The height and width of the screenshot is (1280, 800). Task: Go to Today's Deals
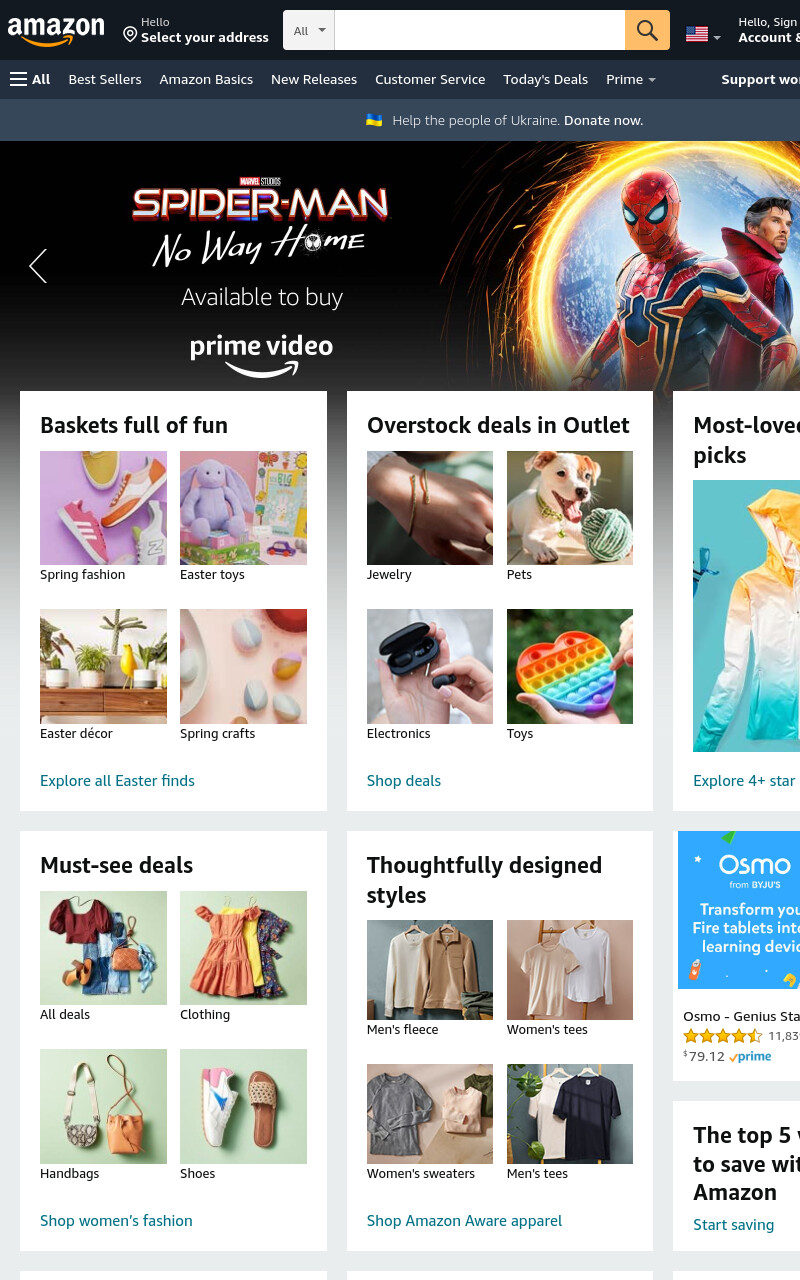(545, 79)
